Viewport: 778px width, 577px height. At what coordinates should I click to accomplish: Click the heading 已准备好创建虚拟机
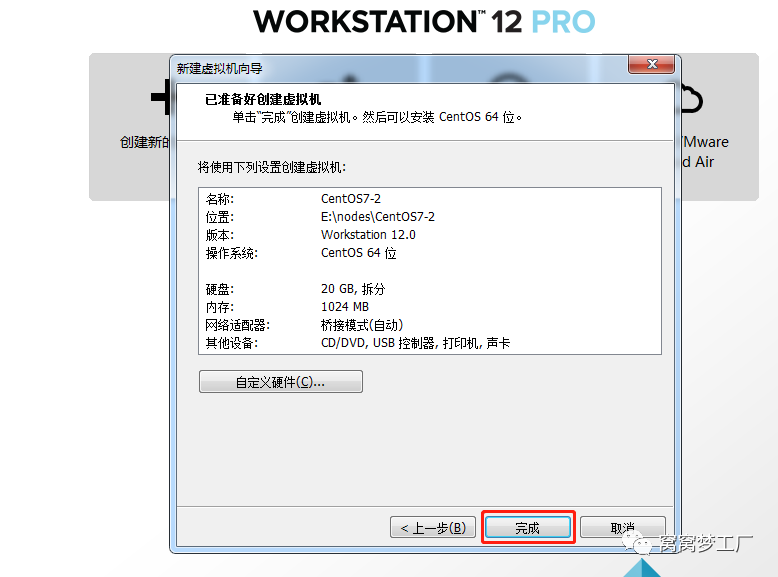pos(263,99)
